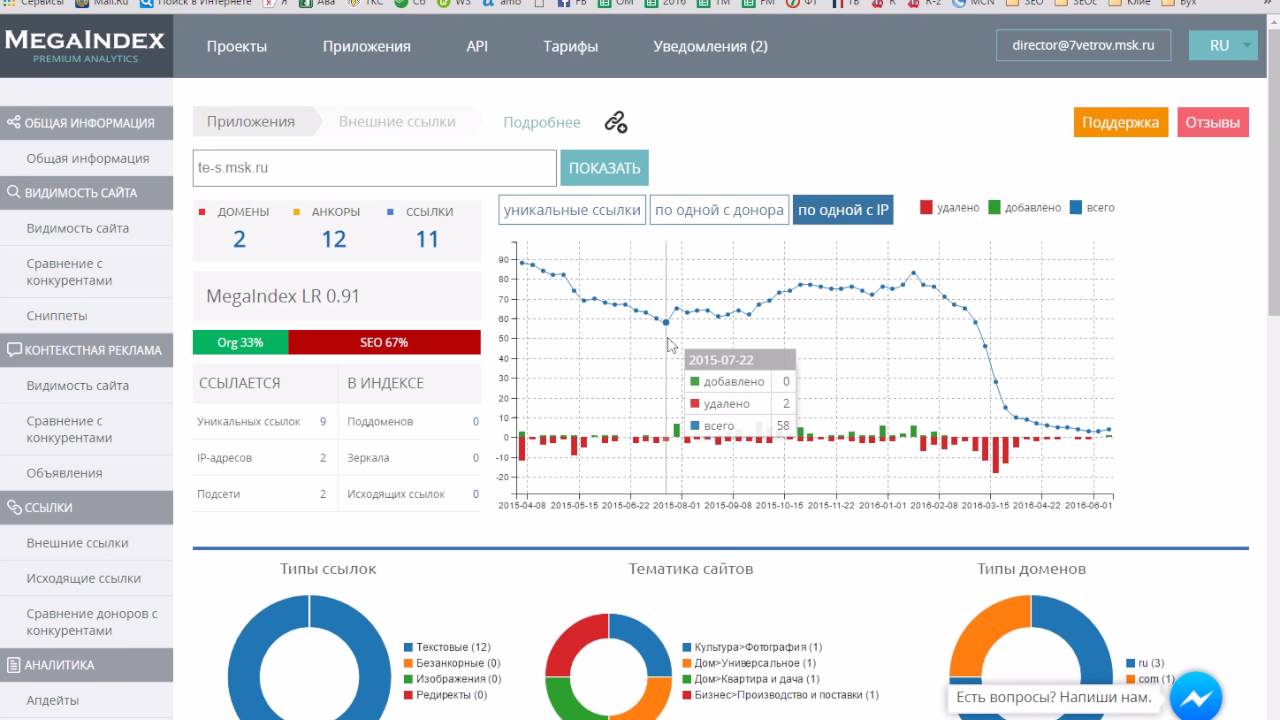Toggle Безанкорные (0) legend entry
1280x720 pixels.
point(452,663)
